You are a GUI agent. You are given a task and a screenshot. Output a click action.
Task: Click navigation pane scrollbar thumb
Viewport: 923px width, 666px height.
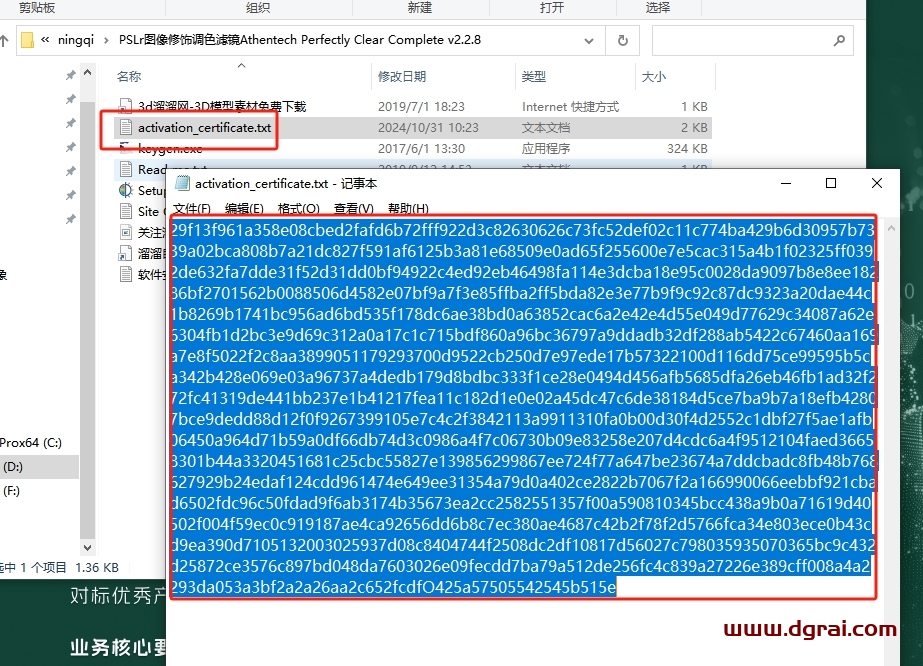[x=87, y=318]
